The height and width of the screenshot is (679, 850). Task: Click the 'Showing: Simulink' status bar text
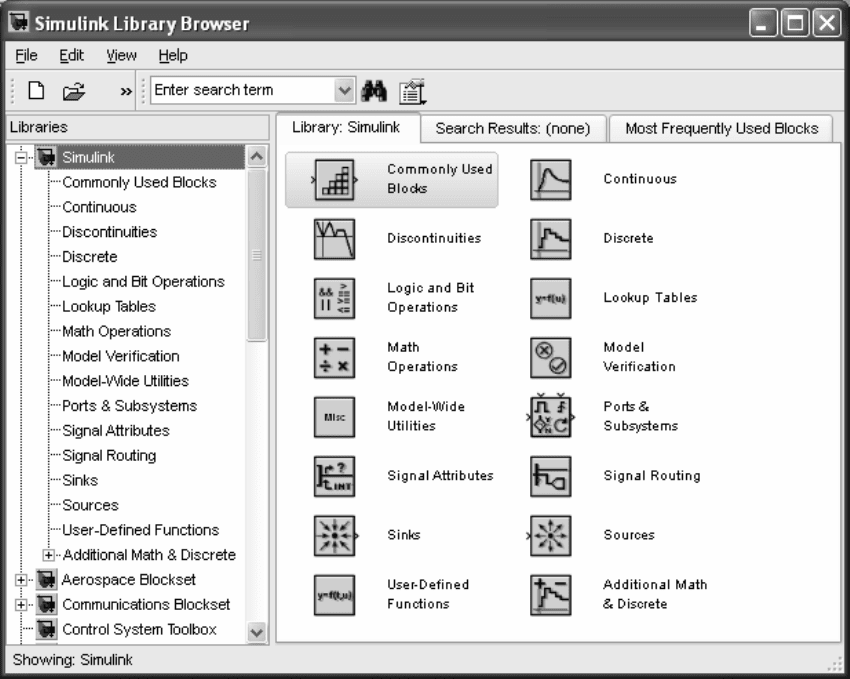coord(73,659)
